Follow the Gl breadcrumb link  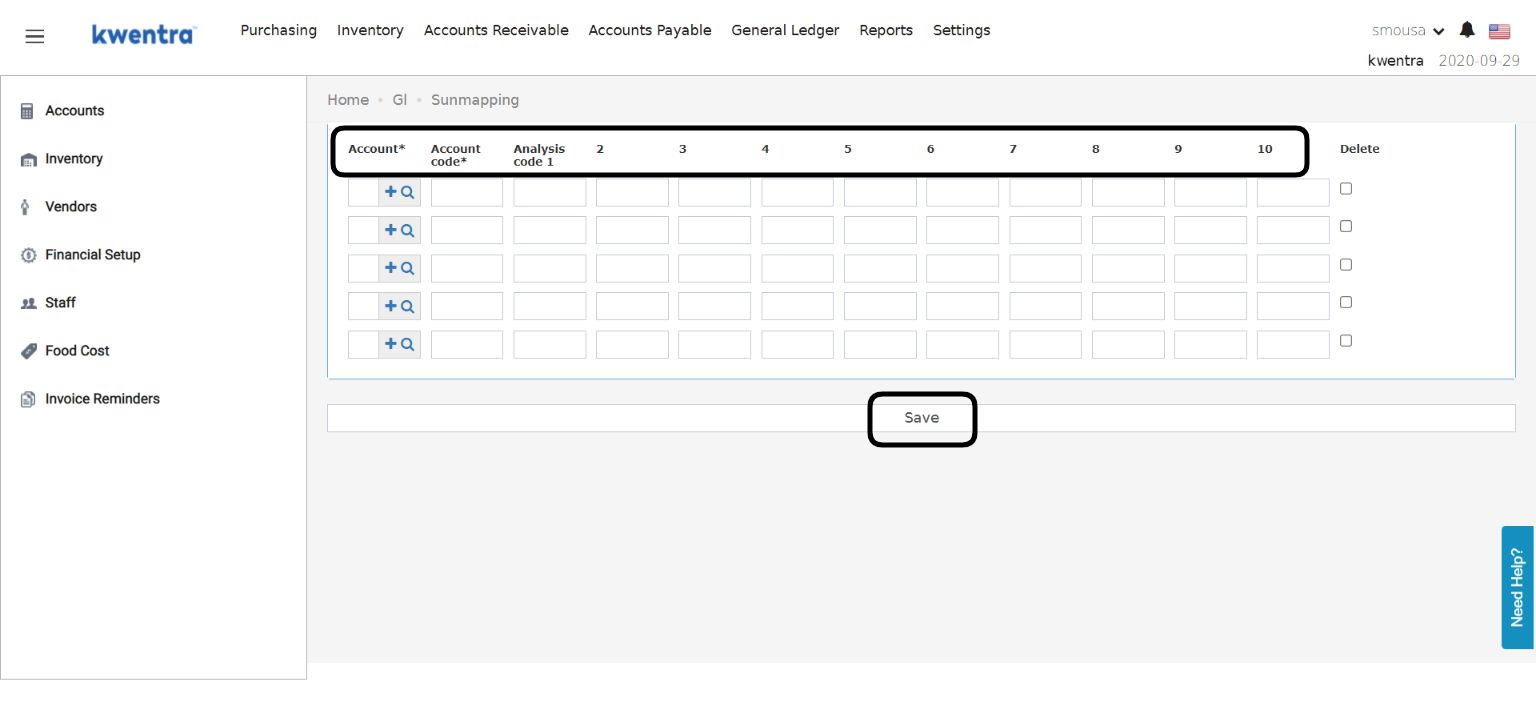[x=400, y=100]
